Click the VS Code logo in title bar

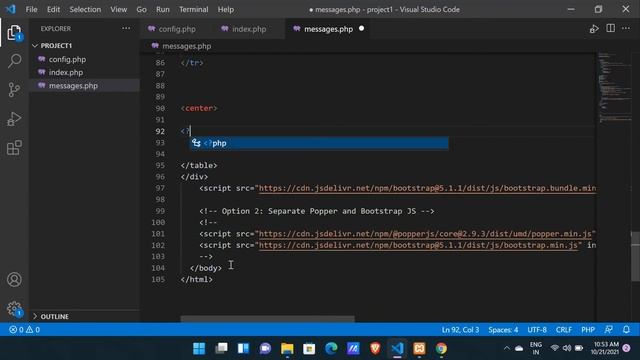[x=11, y=9]
